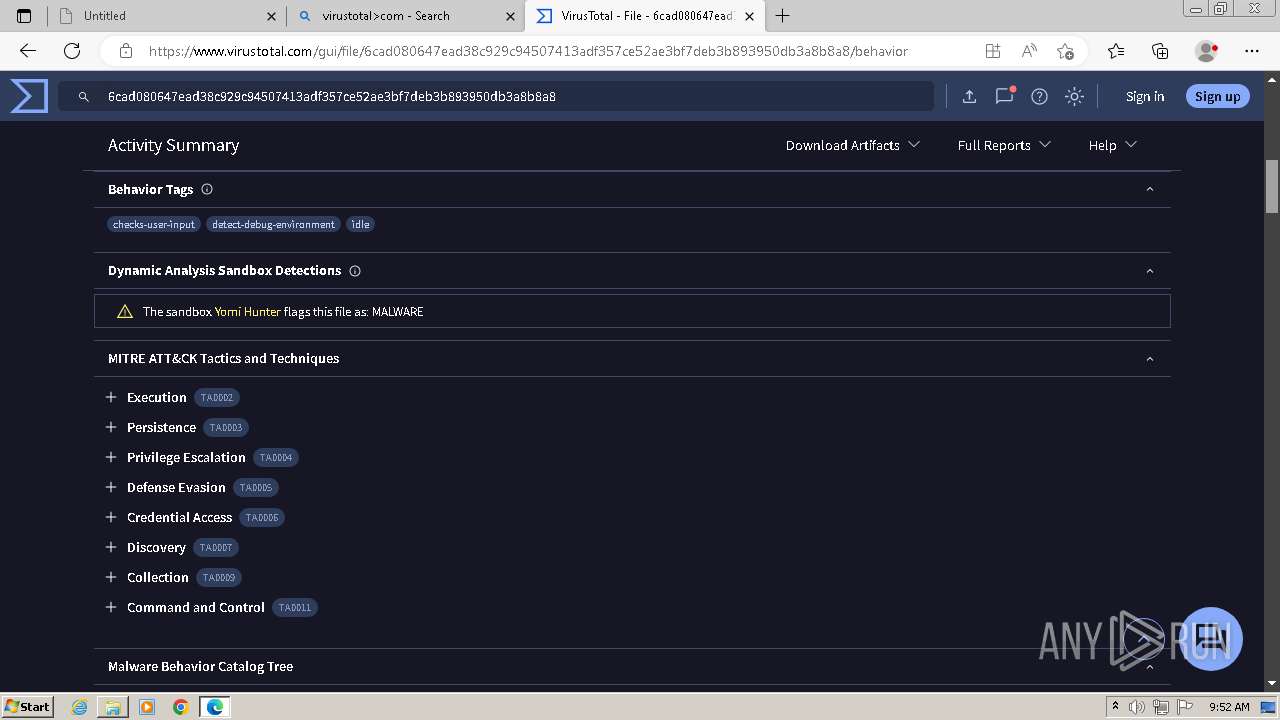Open the help question mark icon
The width and height of the screenshot is (1280, 720).
pos(1039,96)
